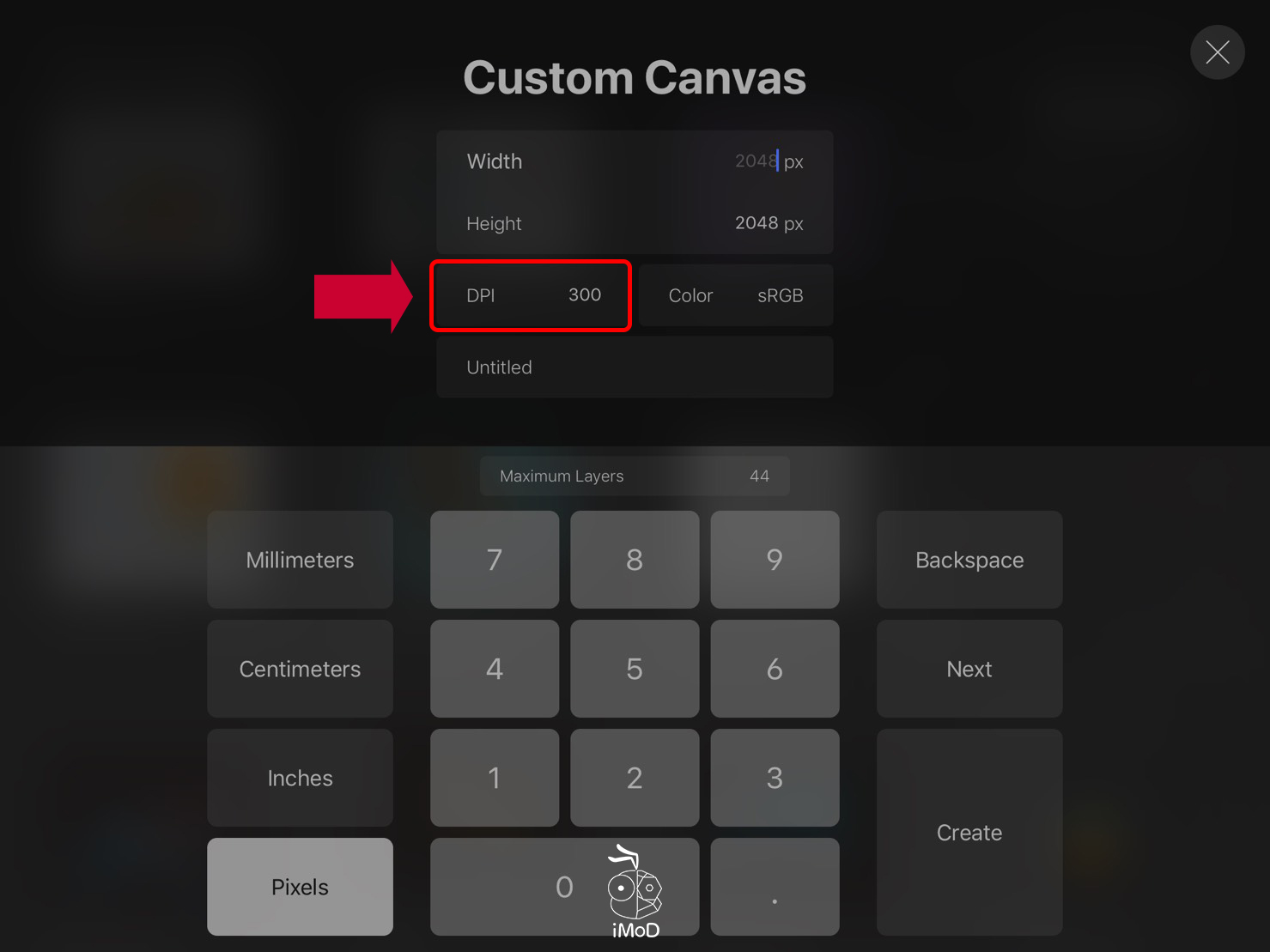Open the Color sRGB profile selector
Image resolution: width=1270 pixels, height=952 pixels.
tap(736, 295)
